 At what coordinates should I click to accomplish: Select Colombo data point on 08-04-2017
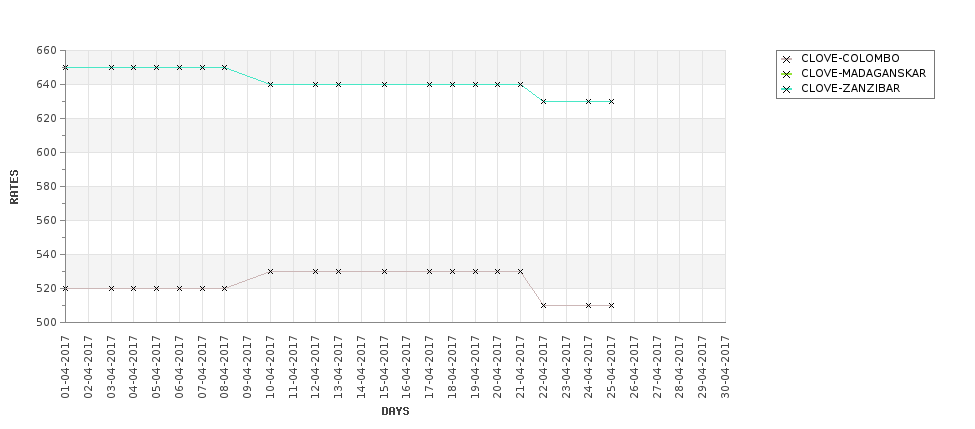point(224,288)
